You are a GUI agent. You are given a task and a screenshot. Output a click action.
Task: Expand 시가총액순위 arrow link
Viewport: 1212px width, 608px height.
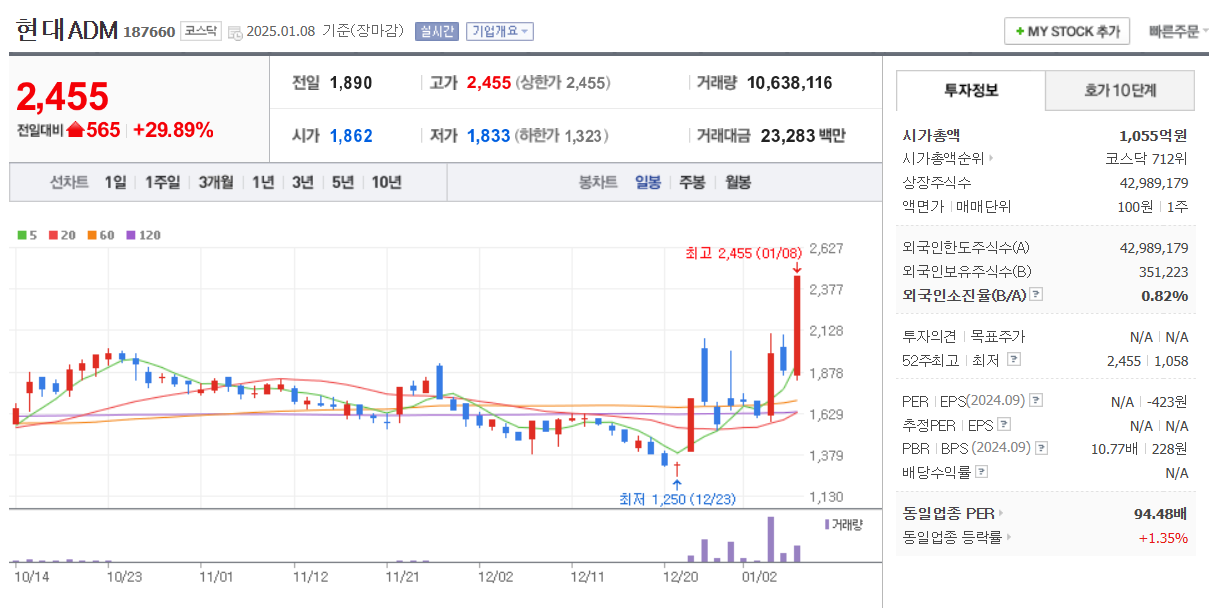click(x=992, y=158)
